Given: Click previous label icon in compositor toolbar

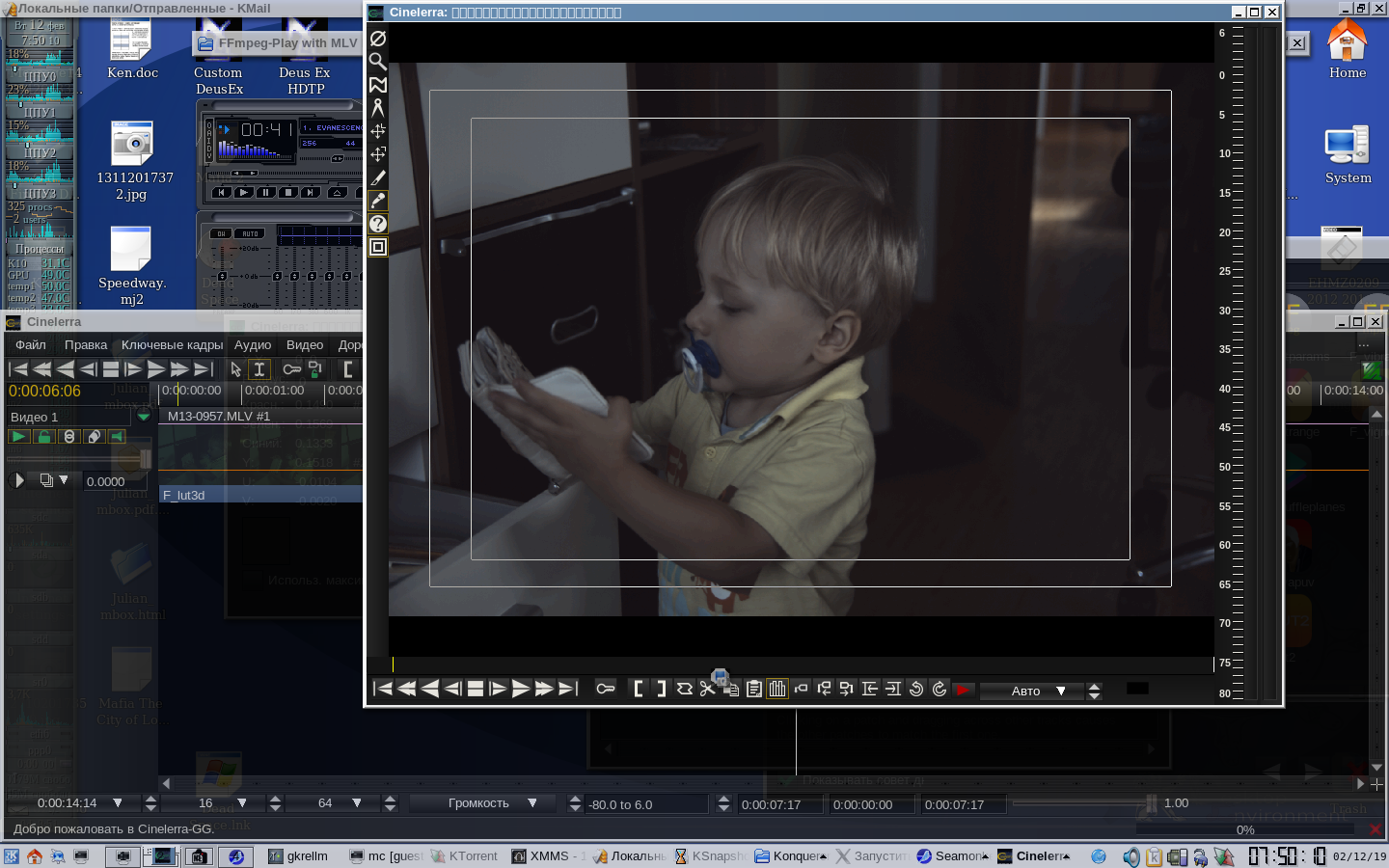Looking at the screenshot, I should pyautogui.click(x=824, y=689).
